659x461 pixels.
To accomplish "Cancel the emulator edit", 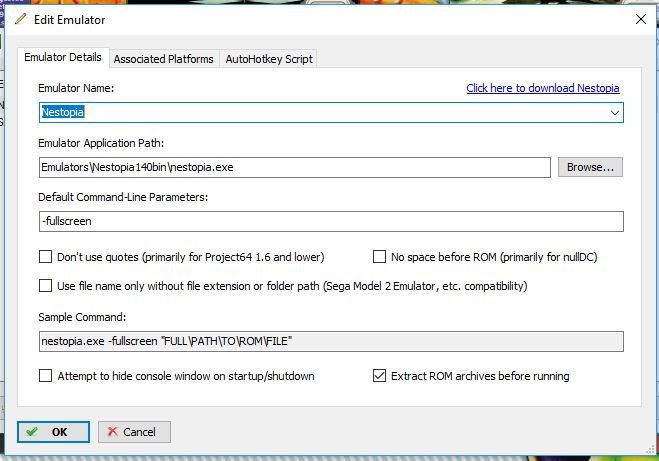I will [134, 432].
